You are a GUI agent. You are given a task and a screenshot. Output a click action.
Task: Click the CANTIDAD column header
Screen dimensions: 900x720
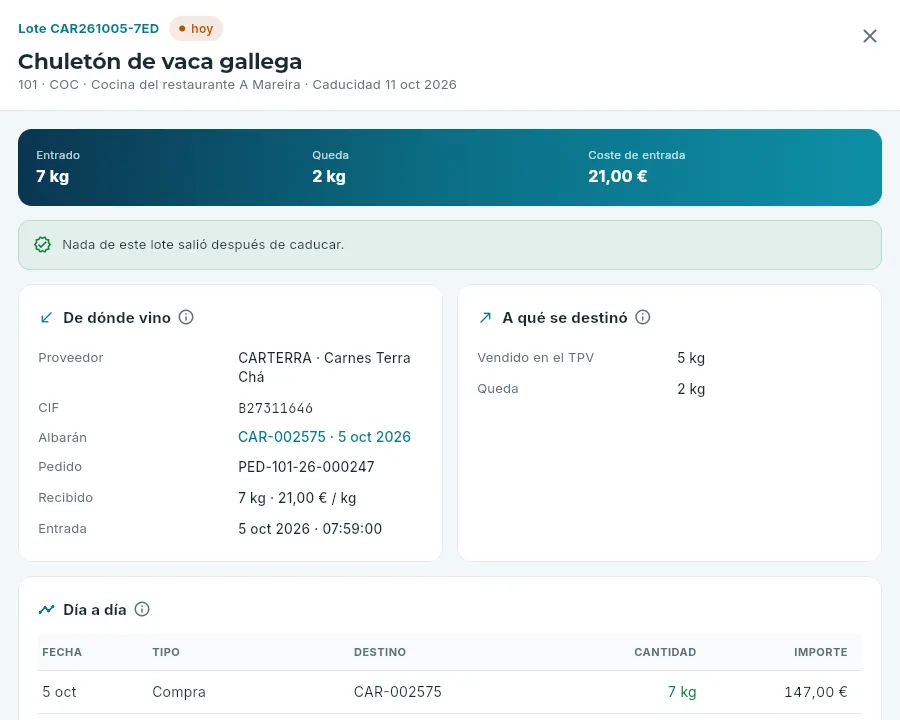point(665,652)
